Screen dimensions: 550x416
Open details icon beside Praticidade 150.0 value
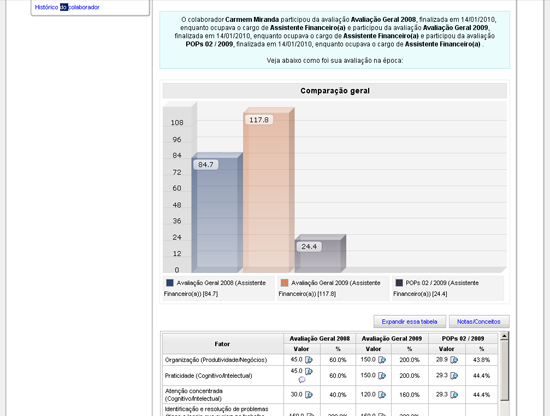(382, 376)
